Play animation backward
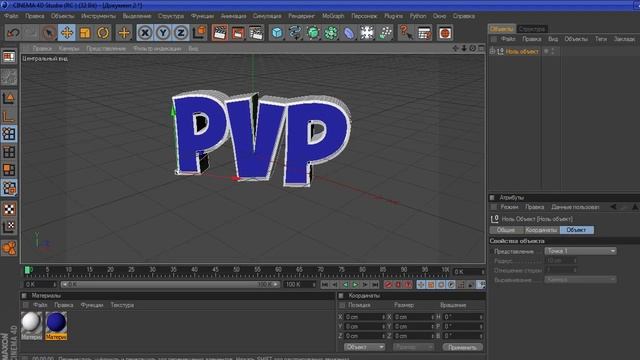Image resolution: width=640 pixels, height=360 pixels. coord(345,284)
